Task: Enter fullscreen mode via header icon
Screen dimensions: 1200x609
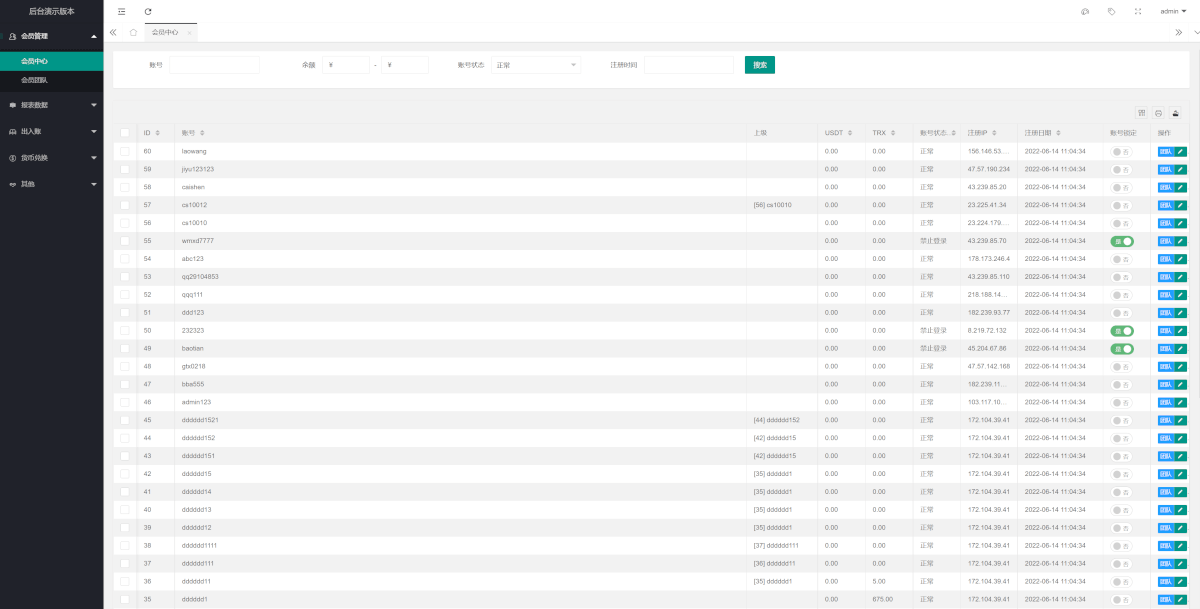Action: tap(1138, 12)
